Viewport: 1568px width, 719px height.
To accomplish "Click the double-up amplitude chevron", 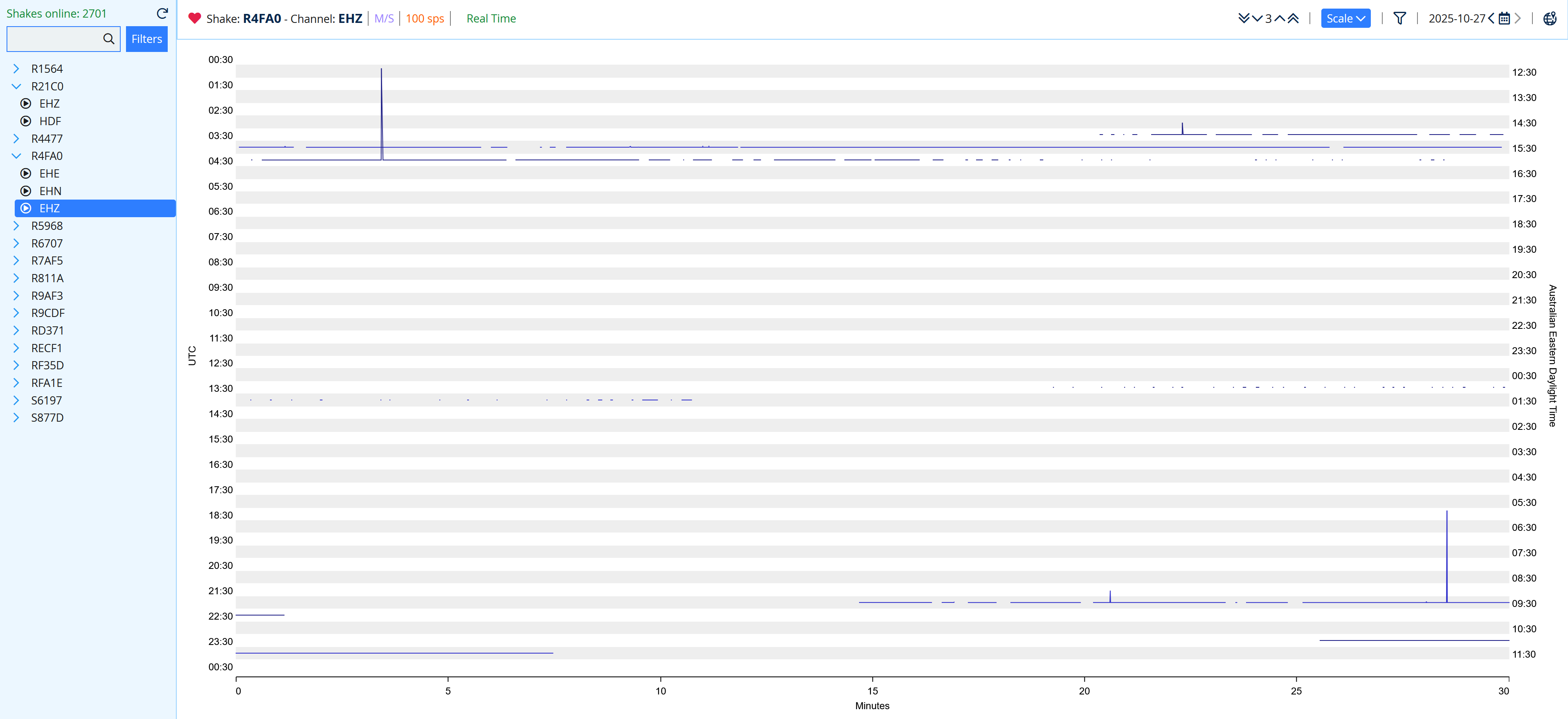I will click(x=1294, y=18).
